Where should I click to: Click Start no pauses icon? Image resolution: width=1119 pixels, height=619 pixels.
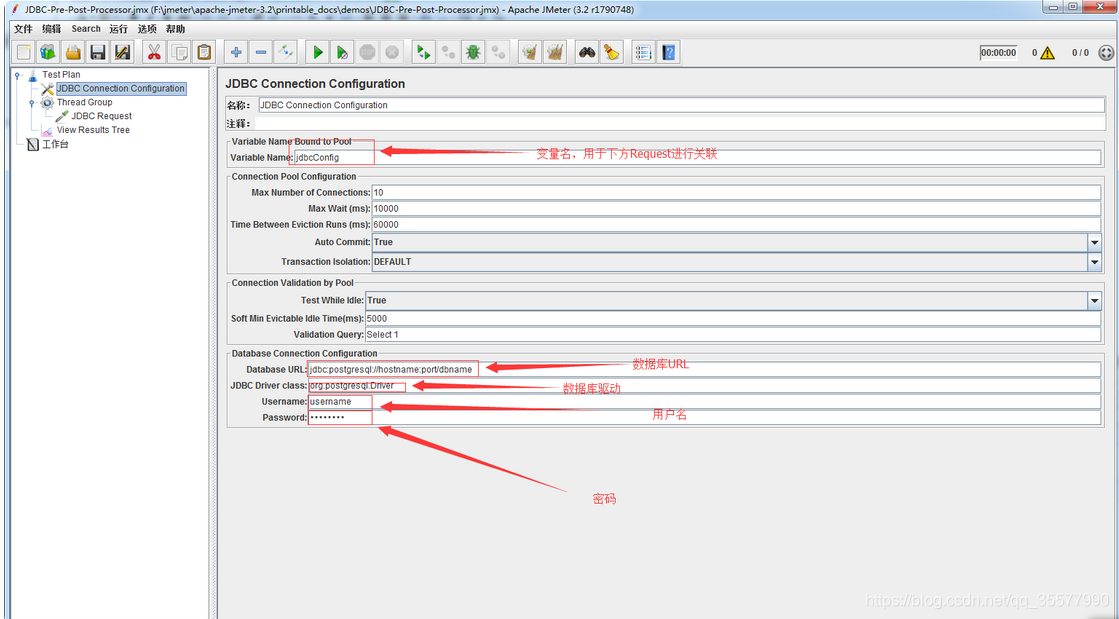click(343, 52)
